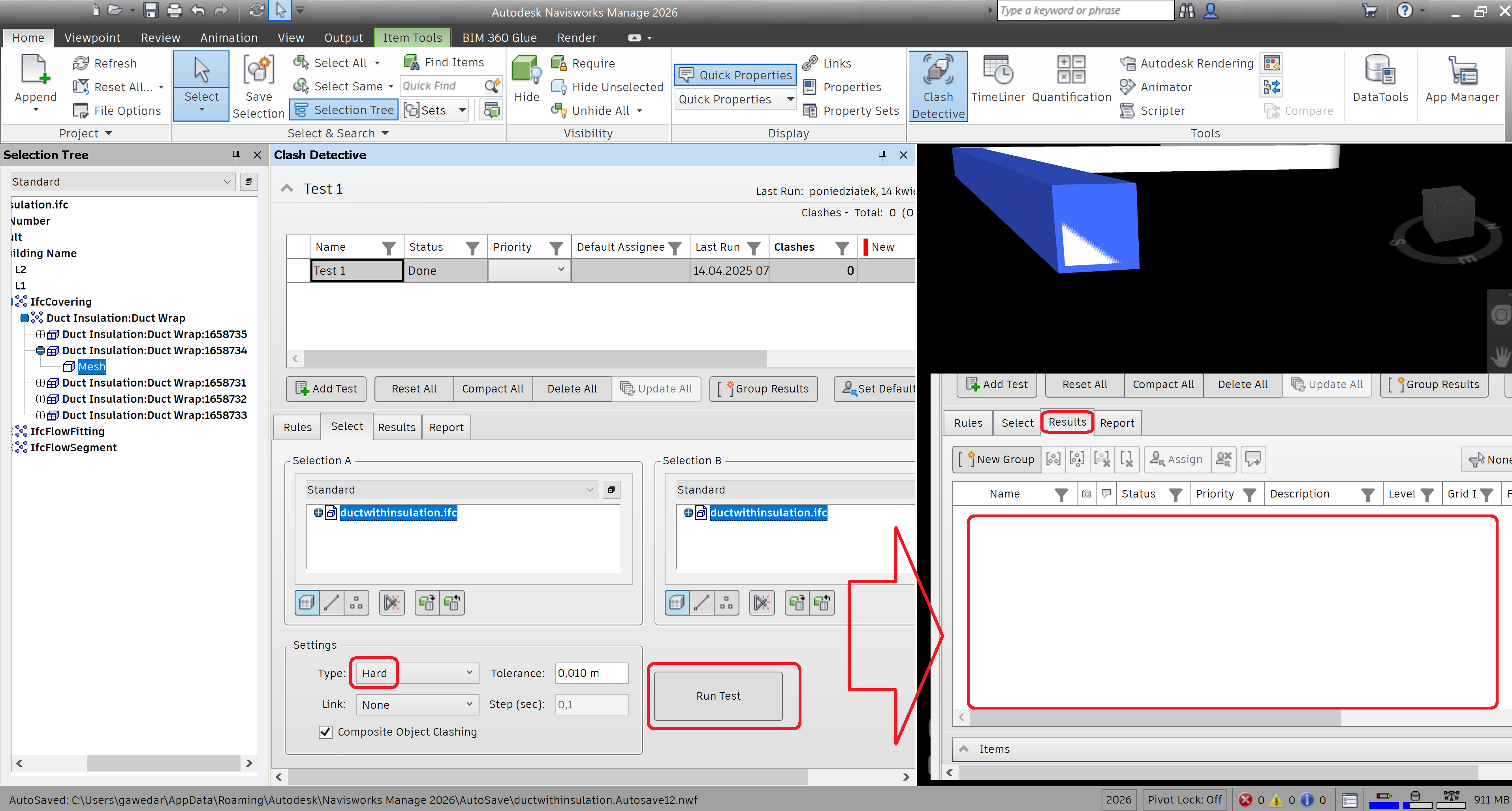
Task: Click the Add Test button
Action: point(326,389)
